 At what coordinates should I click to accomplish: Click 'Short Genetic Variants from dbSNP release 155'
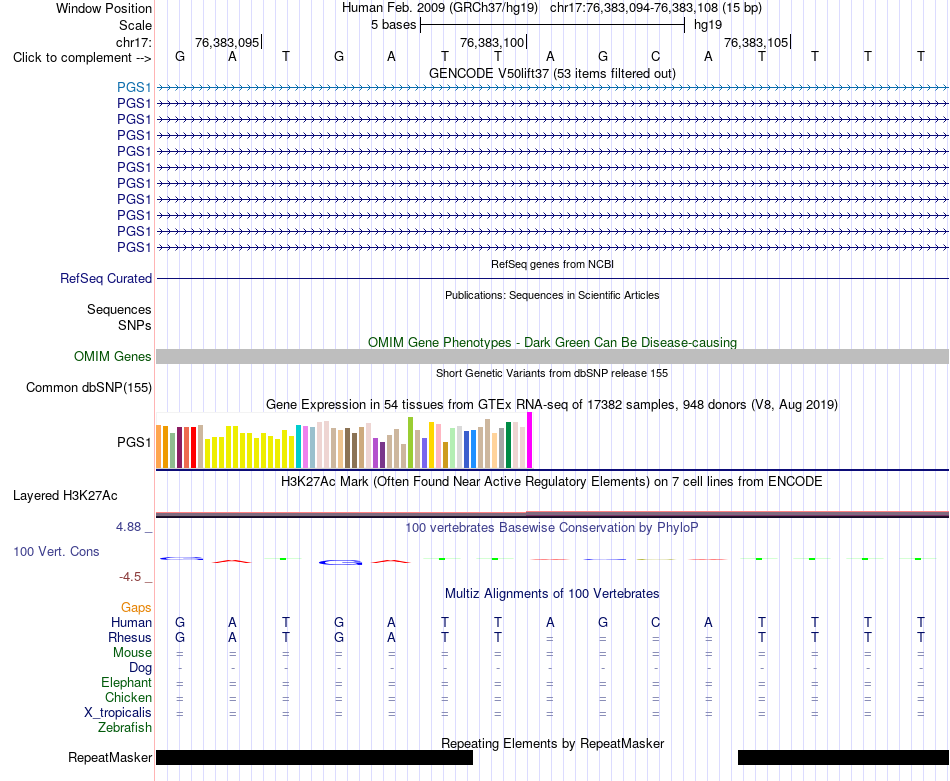pos(552,373)
